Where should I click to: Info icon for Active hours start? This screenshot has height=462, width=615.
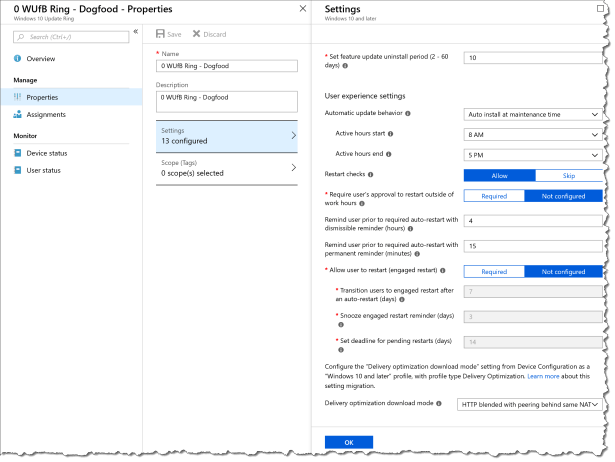tap(391, 134)
